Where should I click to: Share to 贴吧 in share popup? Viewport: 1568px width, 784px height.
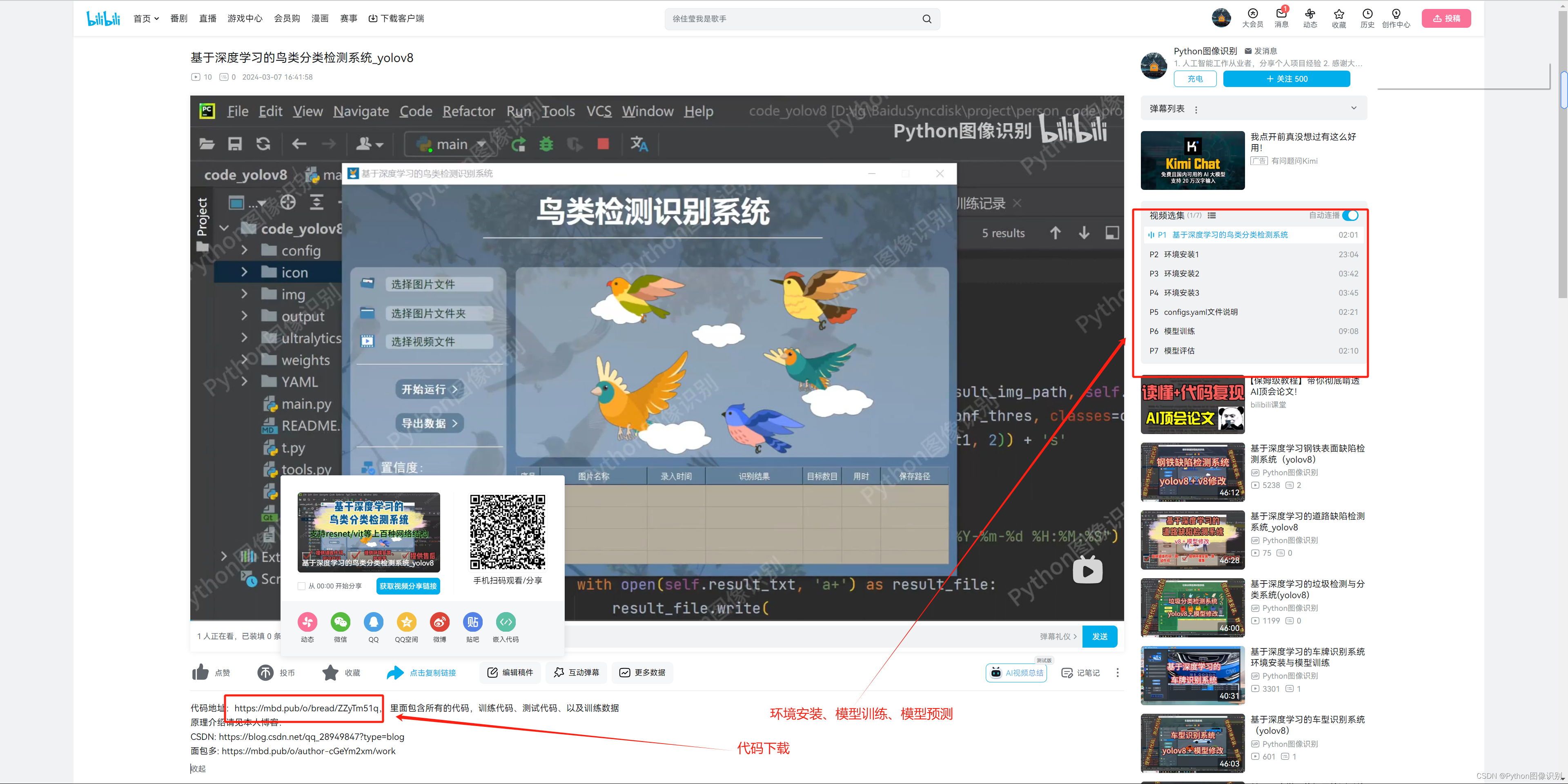472,621
